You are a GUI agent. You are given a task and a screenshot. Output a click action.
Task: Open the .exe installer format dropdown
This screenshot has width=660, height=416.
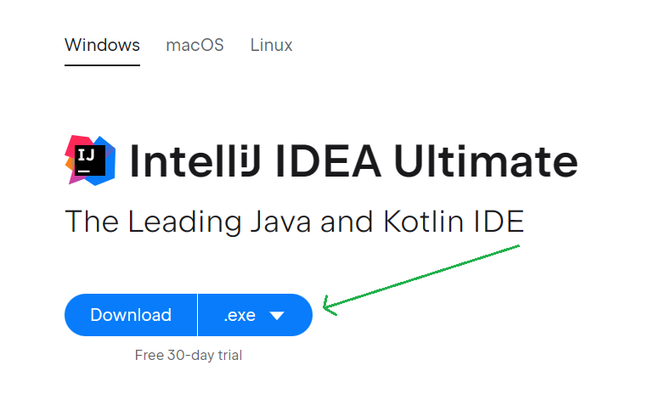point(255,315)
